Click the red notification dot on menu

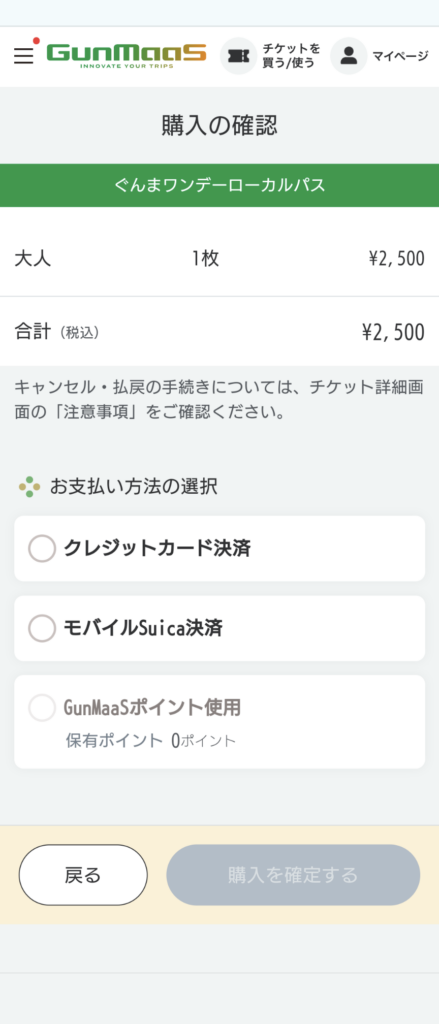tap(37, 40)
